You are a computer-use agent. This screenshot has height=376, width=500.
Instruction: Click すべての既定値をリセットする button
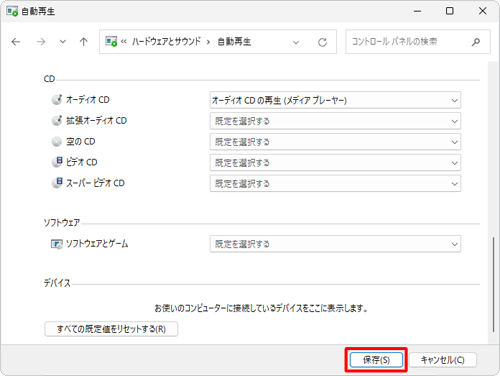pos(111,329)
